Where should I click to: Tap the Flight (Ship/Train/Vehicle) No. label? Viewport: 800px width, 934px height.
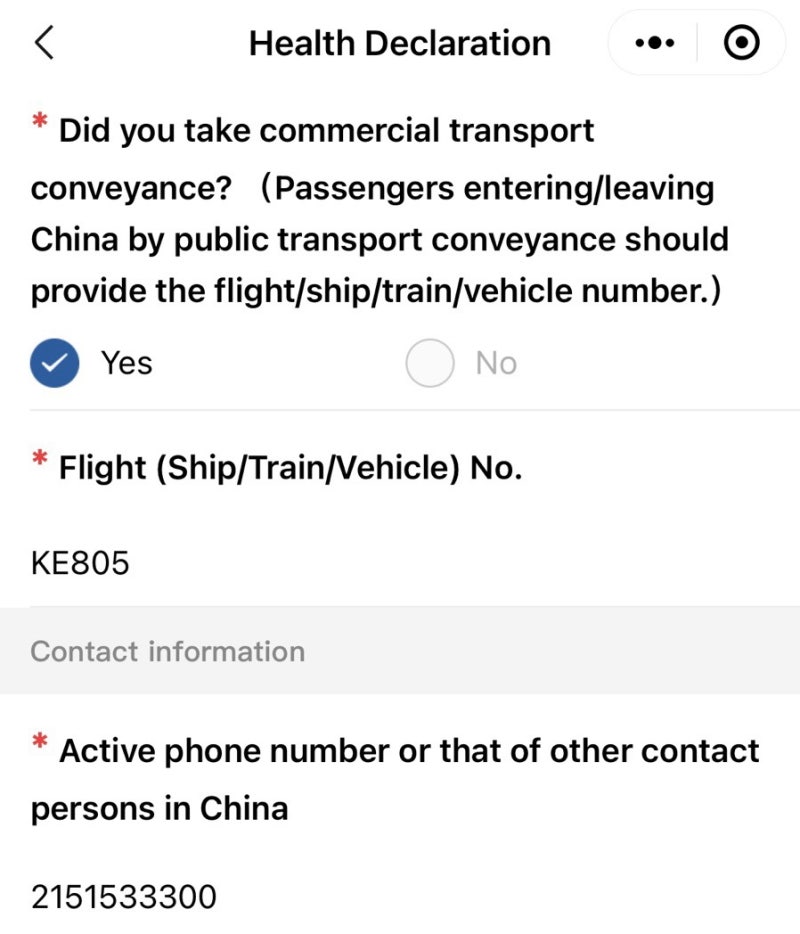(290, 468)
